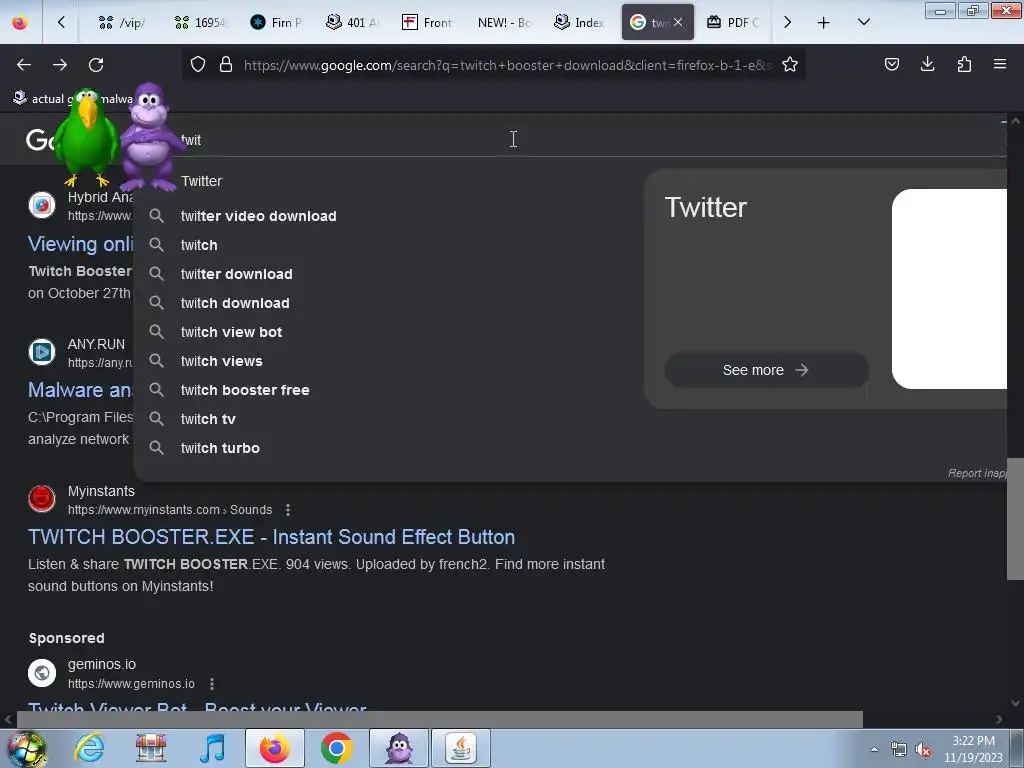Click the muted volume tray icon

pyautogui.click(x=923, y=750)
